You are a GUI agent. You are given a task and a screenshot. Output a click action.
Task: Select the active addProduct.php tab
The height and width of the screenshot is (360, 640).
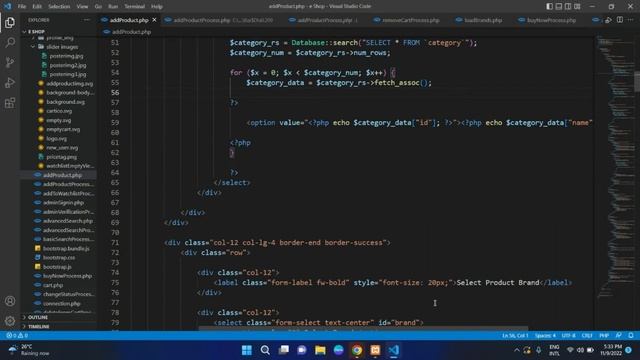click(129, 20)
